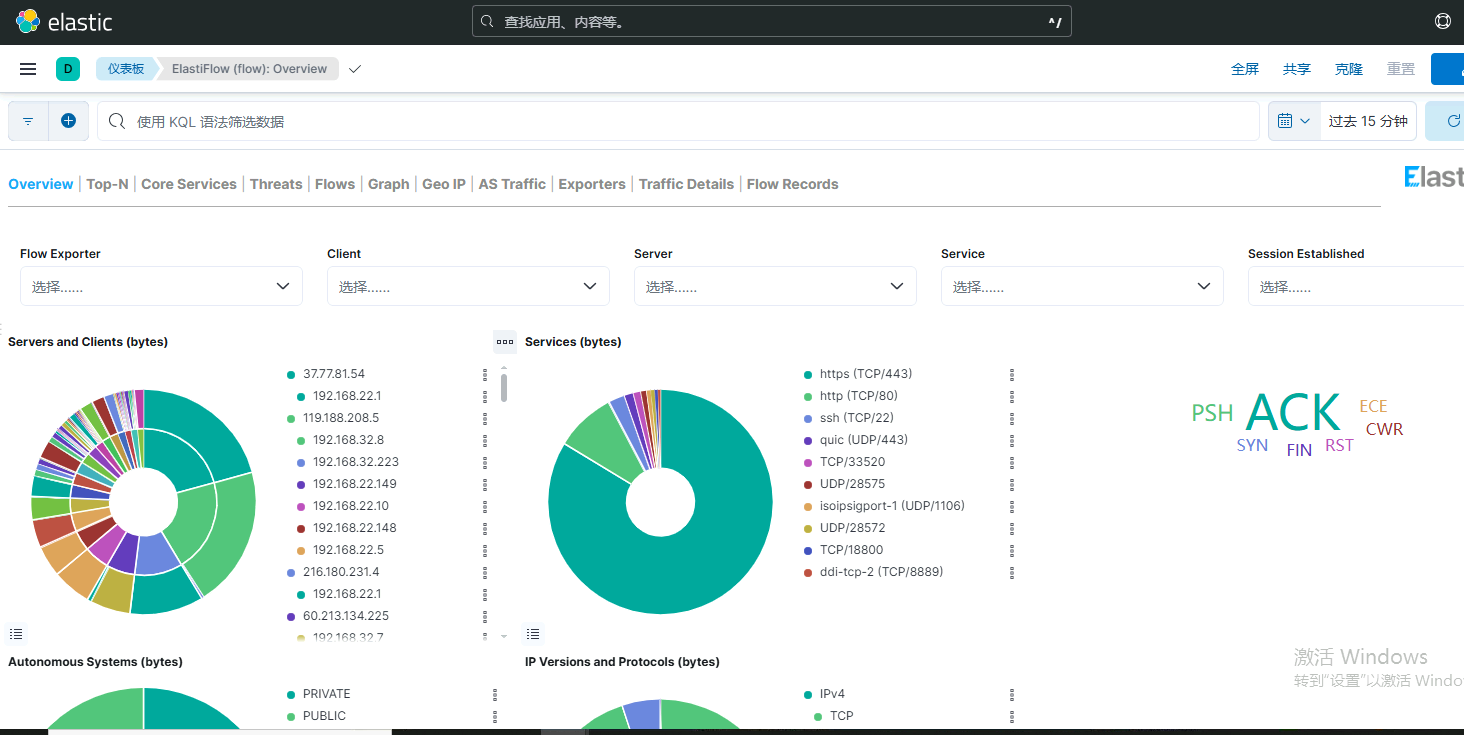Screen dimensions: 1464x735
Task: Go to the Graph tab
Action: point(389,184)
